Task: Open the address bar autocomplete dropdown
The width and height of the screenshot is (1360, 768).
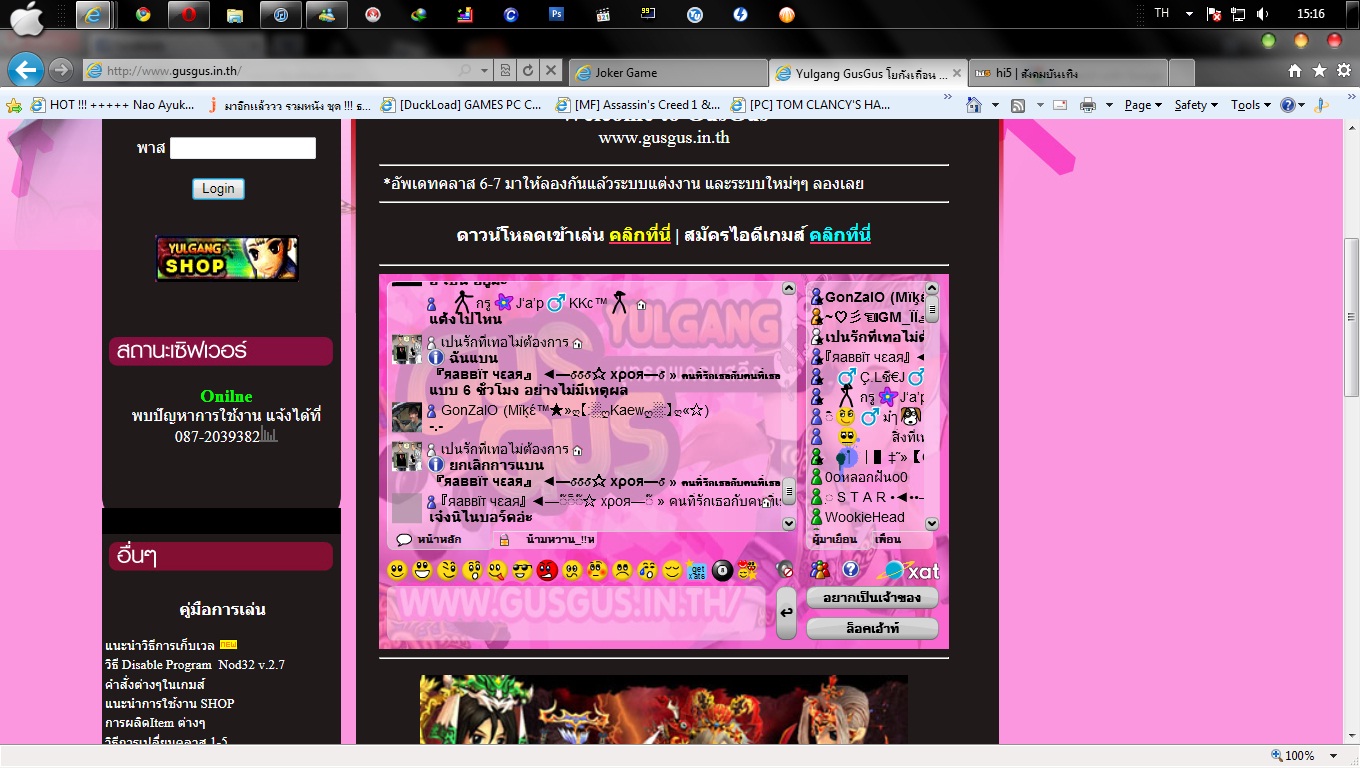Action: [x=484, y=71]
